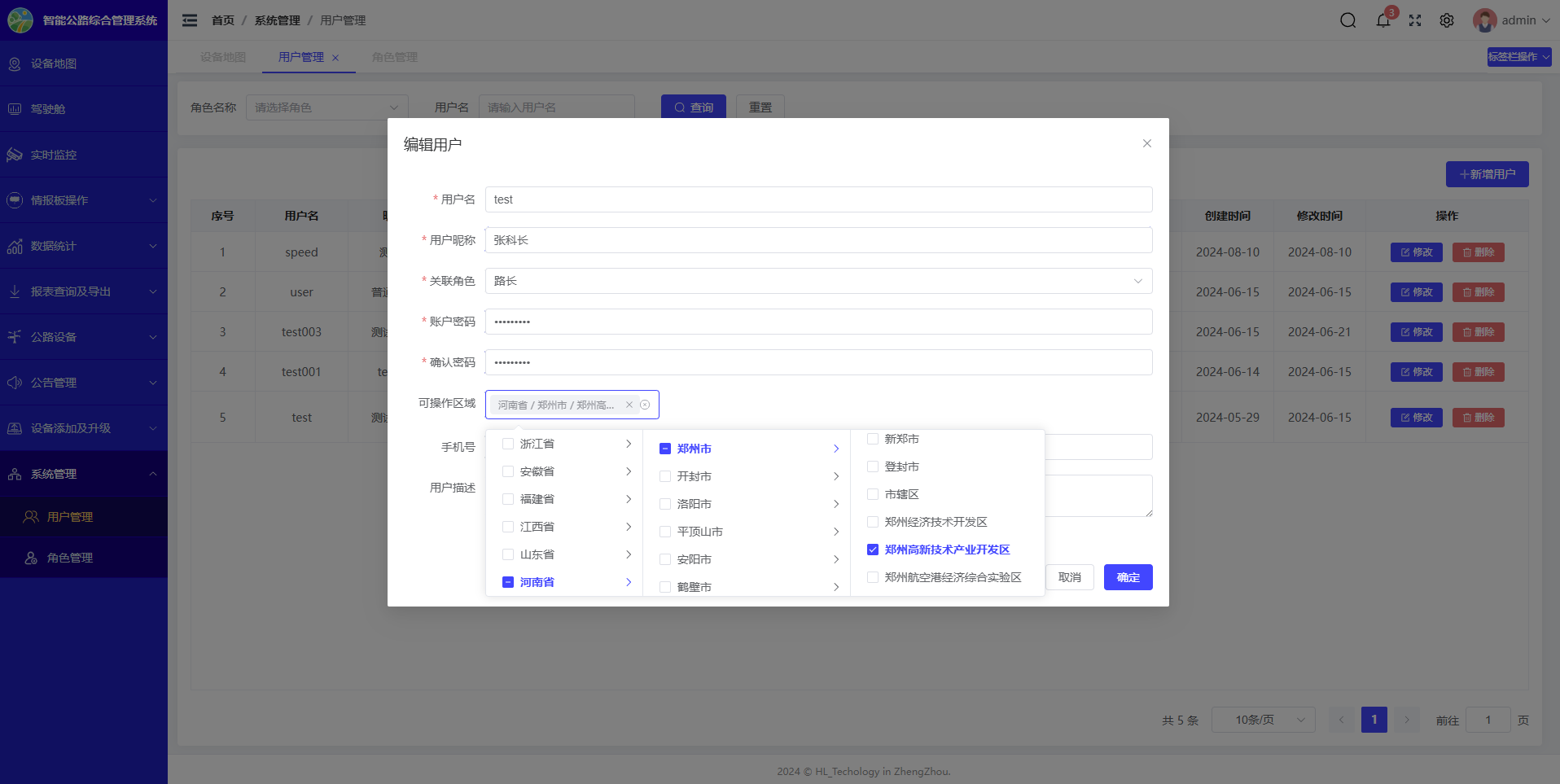Click the 用户昵称 input field
The height and width of the screenshot is (784, 1560).
tap(818, 240)
